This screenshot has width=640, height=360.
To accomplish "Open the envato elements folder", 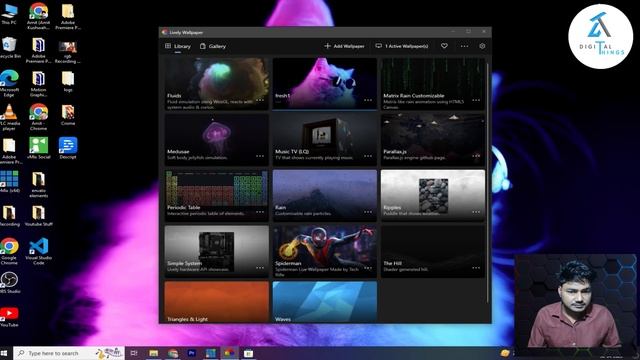I will [38, 184].
